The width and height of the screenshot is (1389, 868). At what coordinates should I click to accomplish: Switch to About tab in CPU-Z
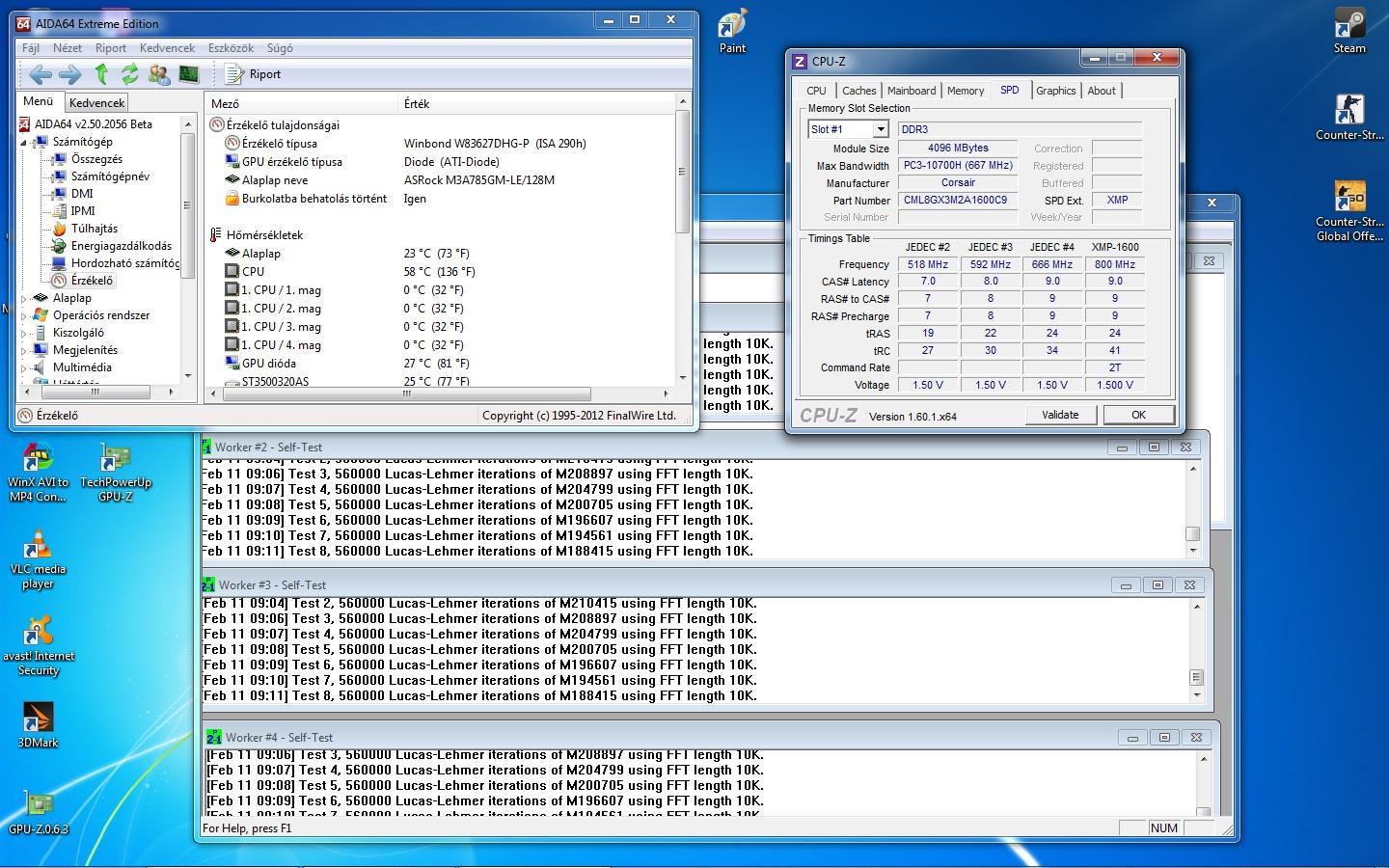click(x=1102, y=91)
